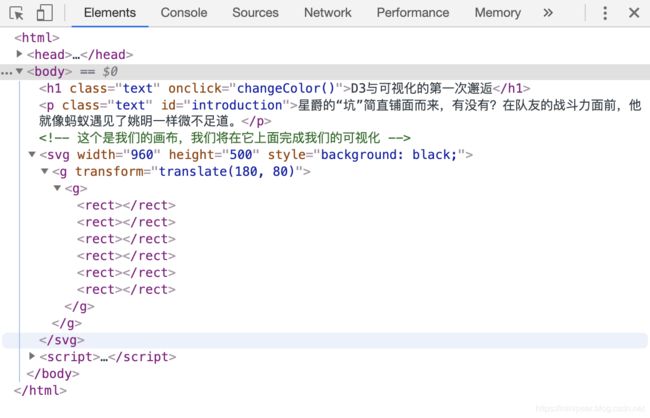The height and width of the screenshot is (418, 650).
Task: Select the Network tab
Action: point(327,13)
